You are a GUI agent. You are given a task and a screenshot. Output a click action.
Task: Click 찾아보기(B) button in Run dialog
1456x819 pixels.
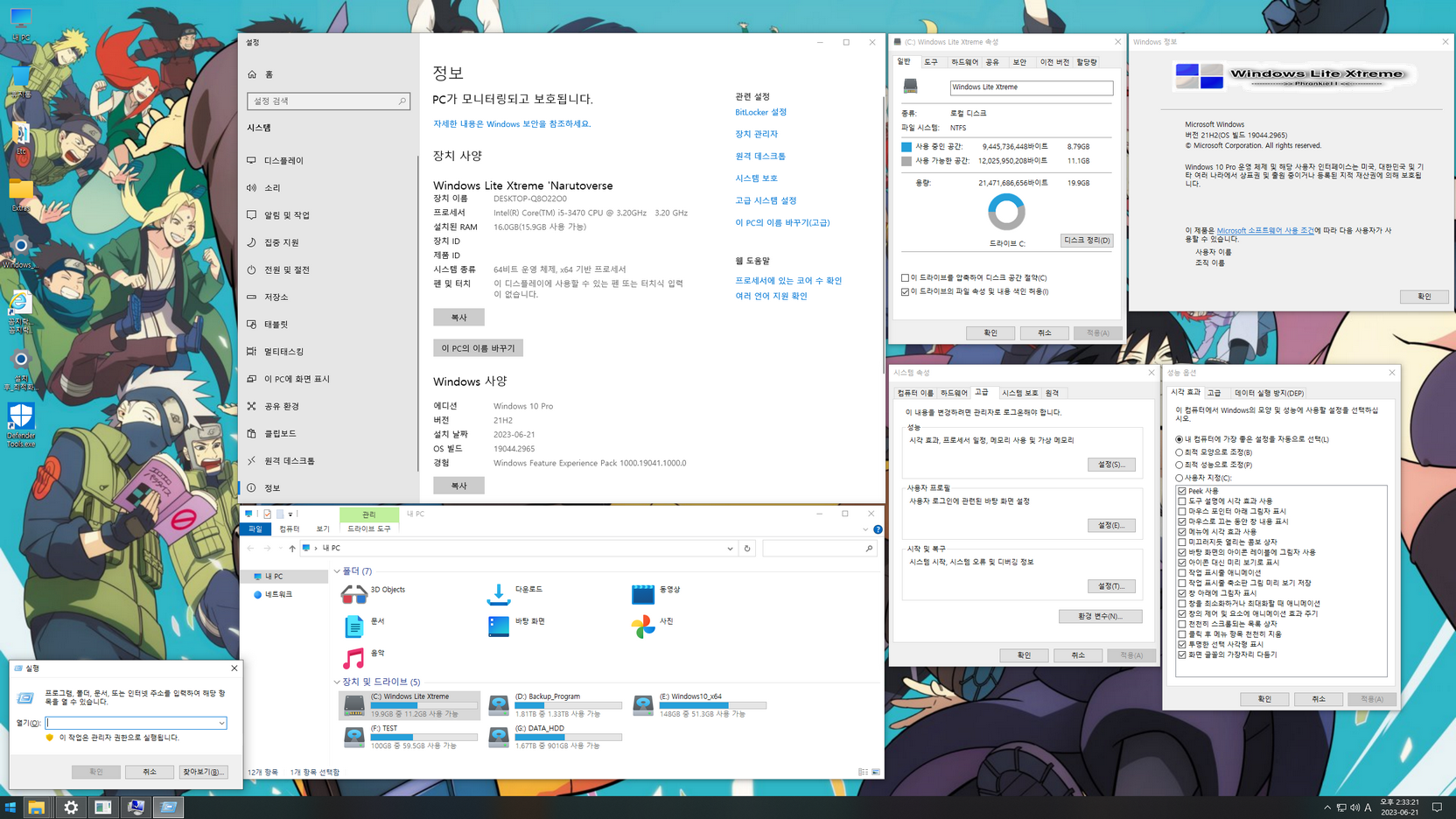pyautogui.click(x=203, y=772)
